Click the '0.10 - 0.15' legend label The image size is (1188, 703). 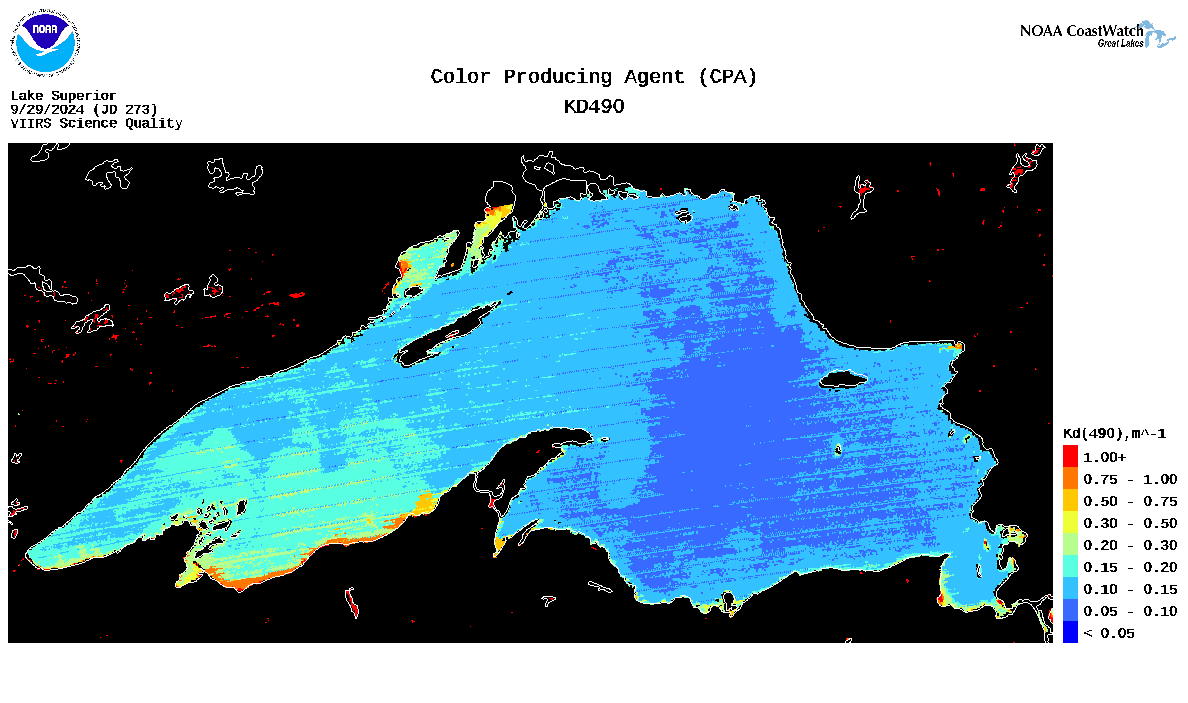click(1130, 589)
